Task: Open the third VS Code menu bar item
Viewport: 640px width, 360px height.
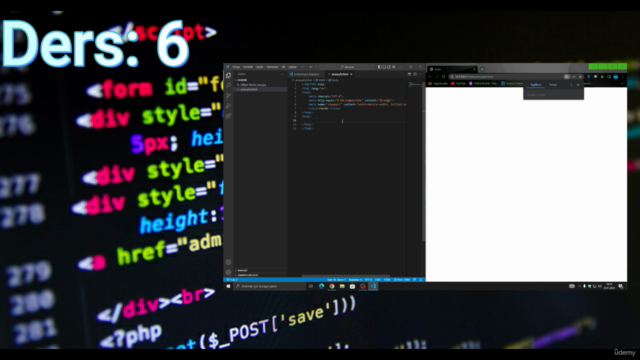Action: click(260, 67)
